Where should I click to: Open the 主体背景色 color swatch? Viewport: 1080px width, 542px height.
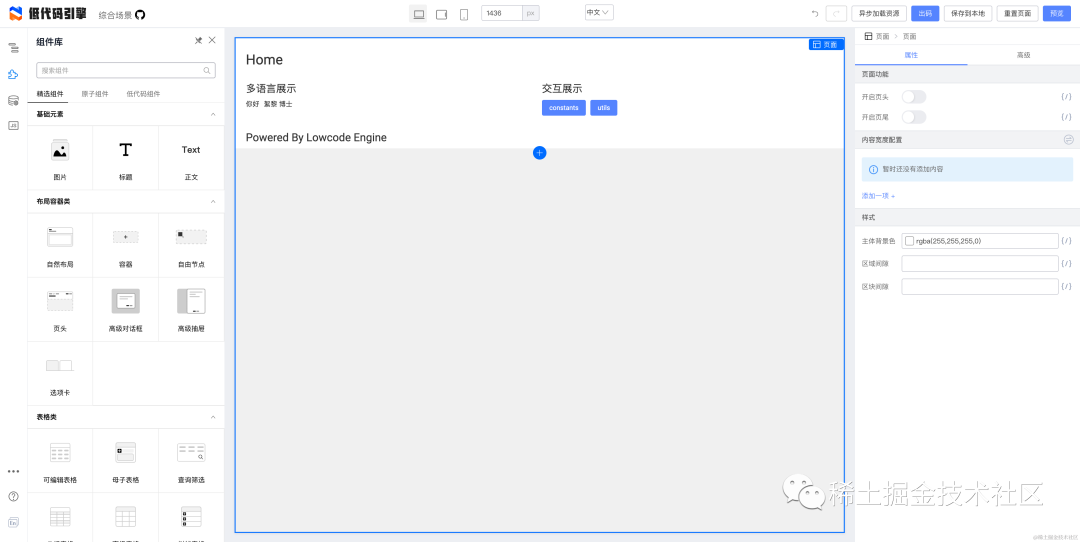(909, 241)
